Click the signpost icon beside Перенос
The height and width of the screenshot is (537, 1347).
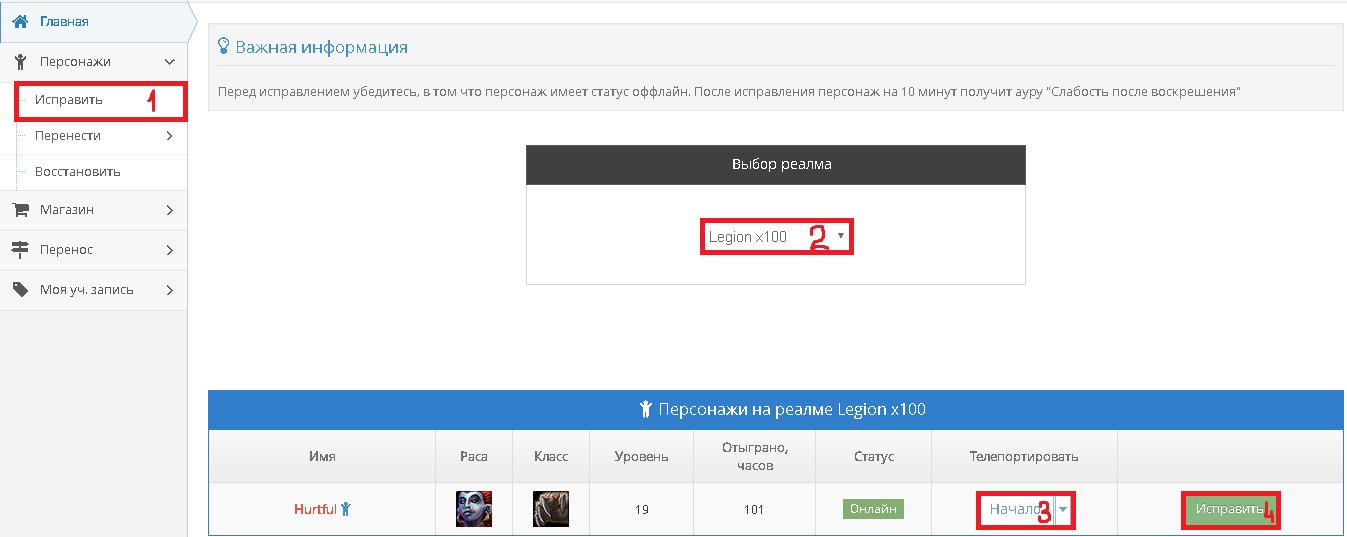coord(19,250)
